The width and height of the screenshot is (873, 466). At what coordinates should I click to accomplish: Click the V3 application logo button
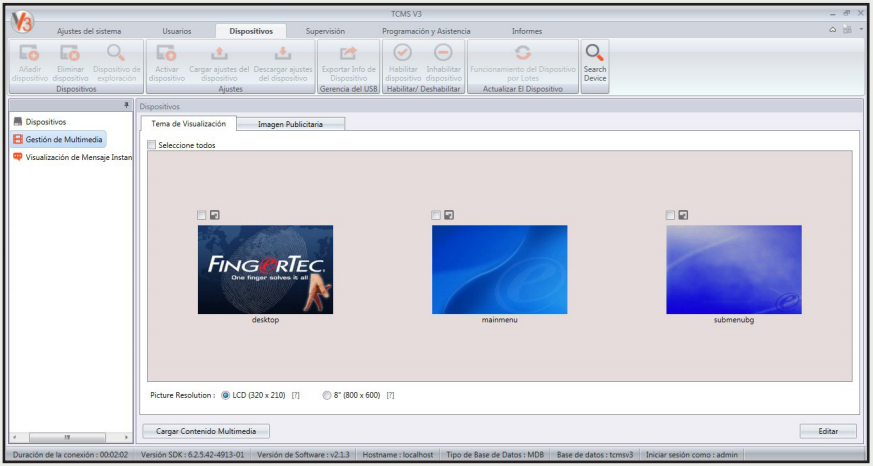click(22, 22)
